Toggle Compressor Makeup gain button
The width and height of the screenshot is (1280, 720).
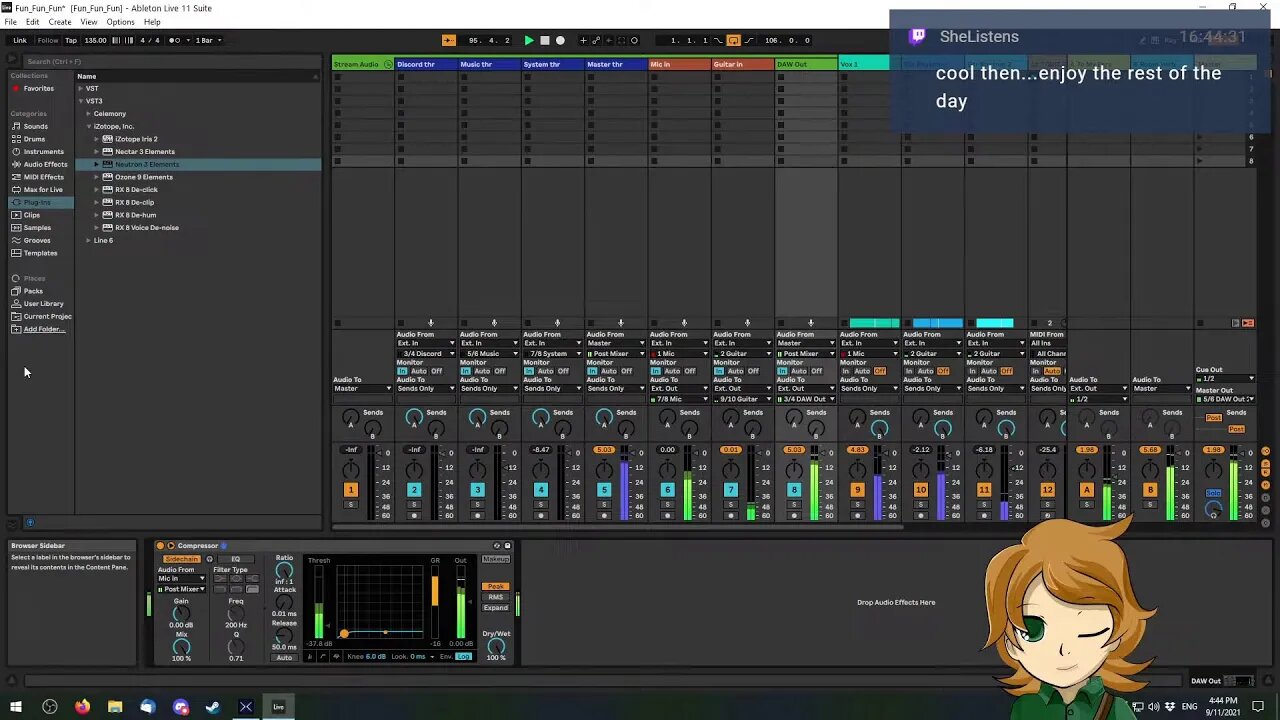point(495,559)
